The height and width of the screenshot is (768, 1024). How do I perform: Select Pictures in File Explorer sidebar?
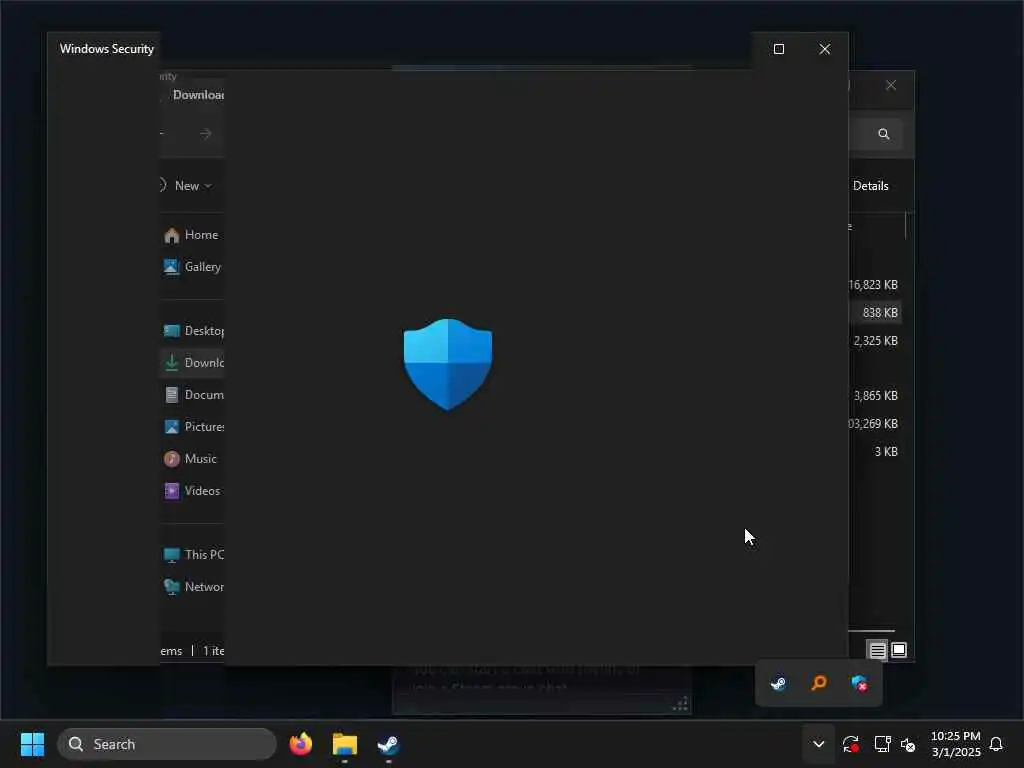(x=192, y=426)
